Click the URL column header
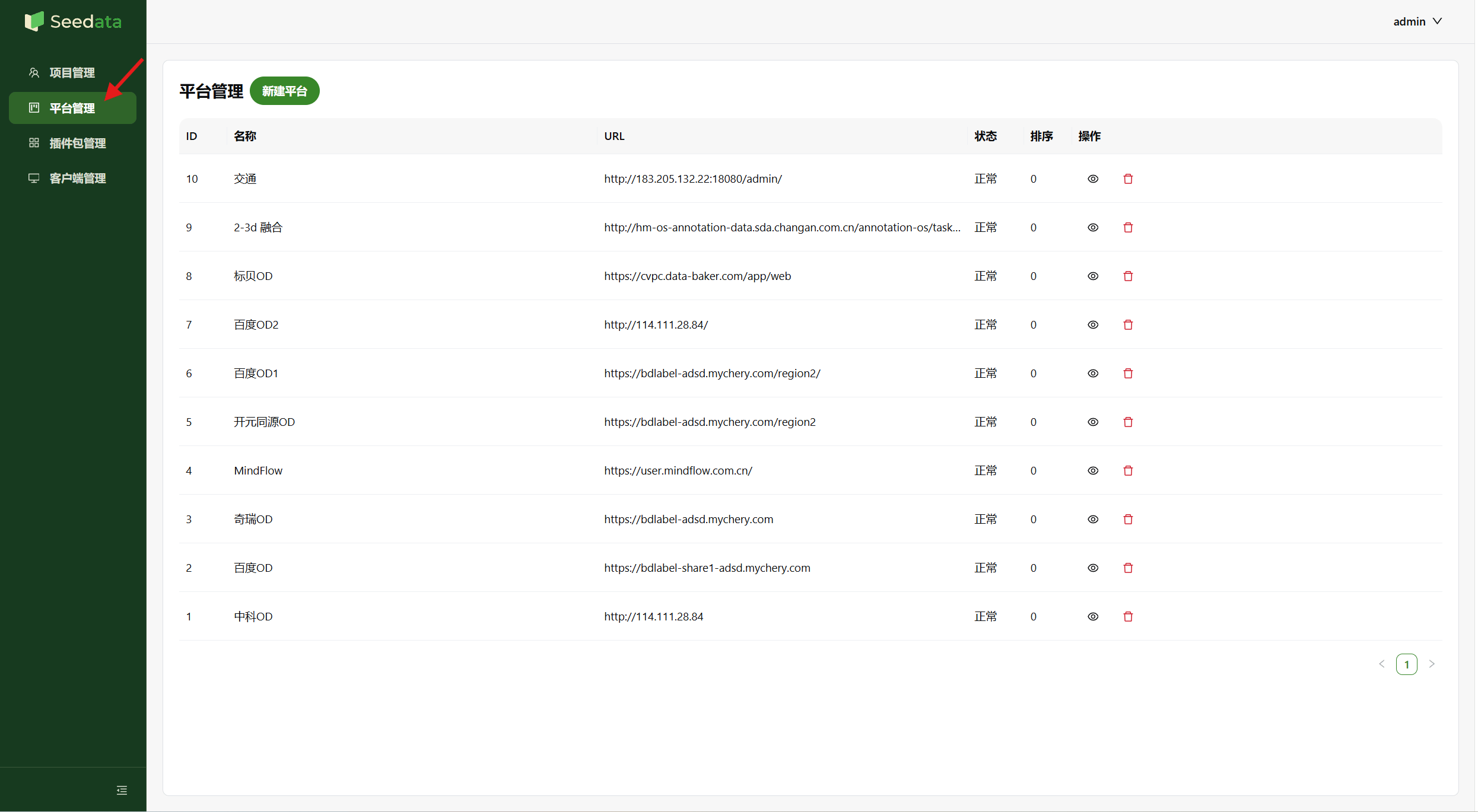 pyautogui.click(x=614, y=136)
